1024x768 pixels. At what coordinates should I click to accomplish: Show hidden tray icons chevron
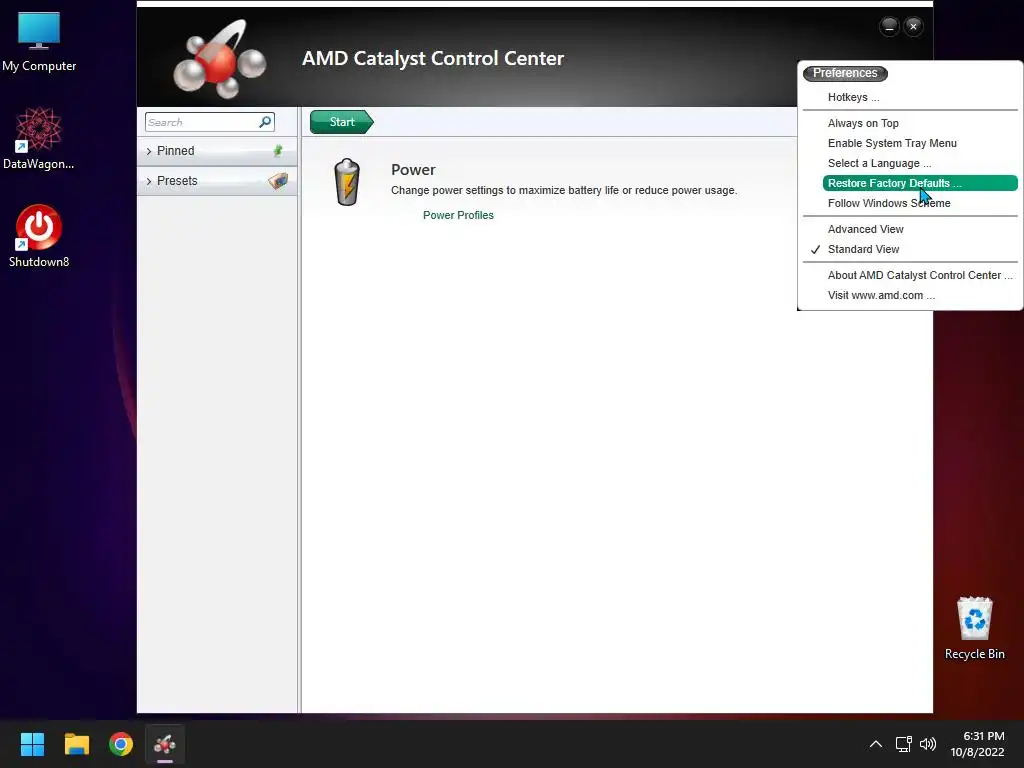[x=876, y=744]
